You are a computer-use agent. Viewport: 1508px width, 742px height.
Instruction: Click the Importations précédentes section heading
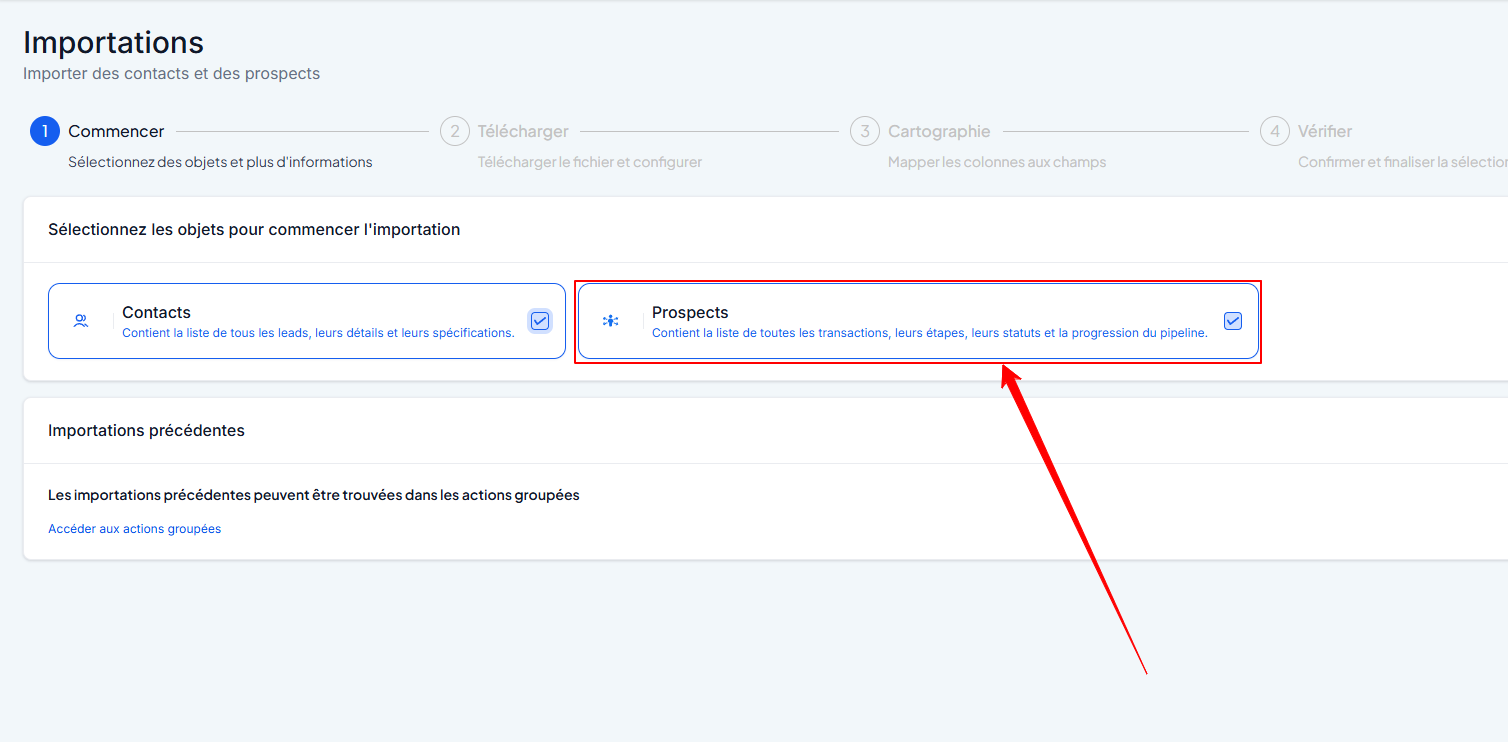coord(146,430)
